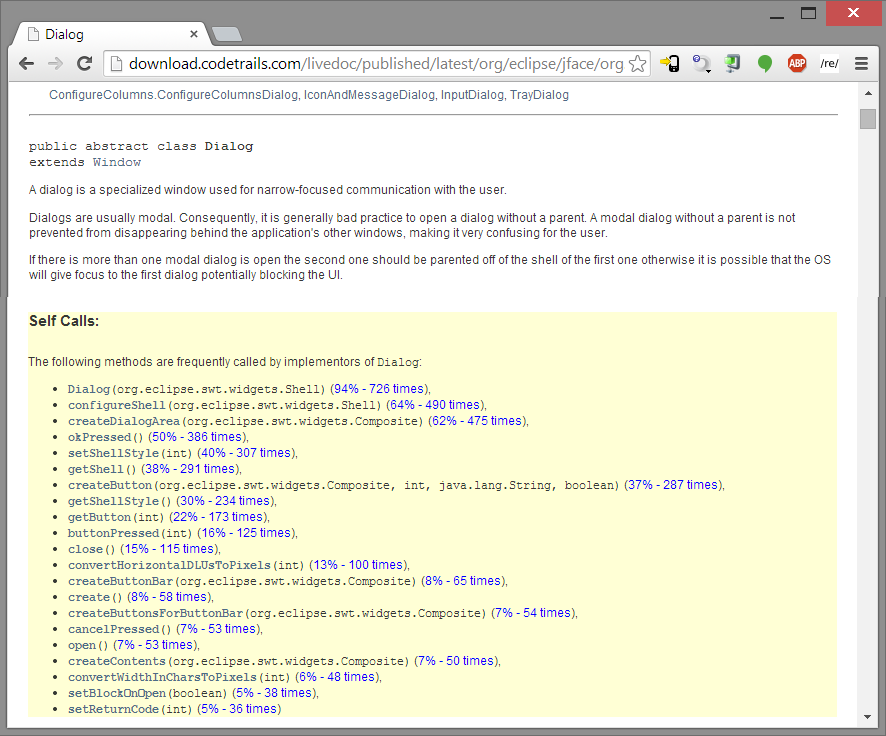
Task: Open the green monitor extension icon
Action: coord(733,64)
